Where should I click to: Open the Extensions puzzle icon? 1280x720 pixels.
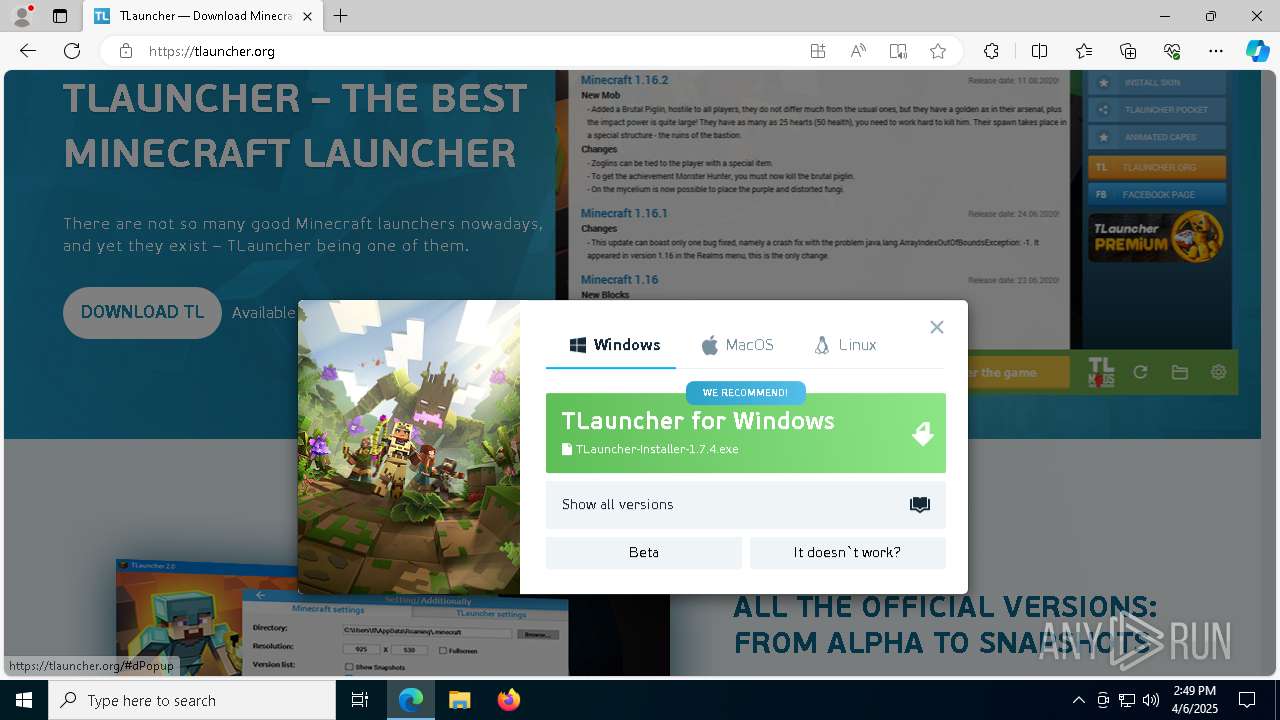coord(991,51)
